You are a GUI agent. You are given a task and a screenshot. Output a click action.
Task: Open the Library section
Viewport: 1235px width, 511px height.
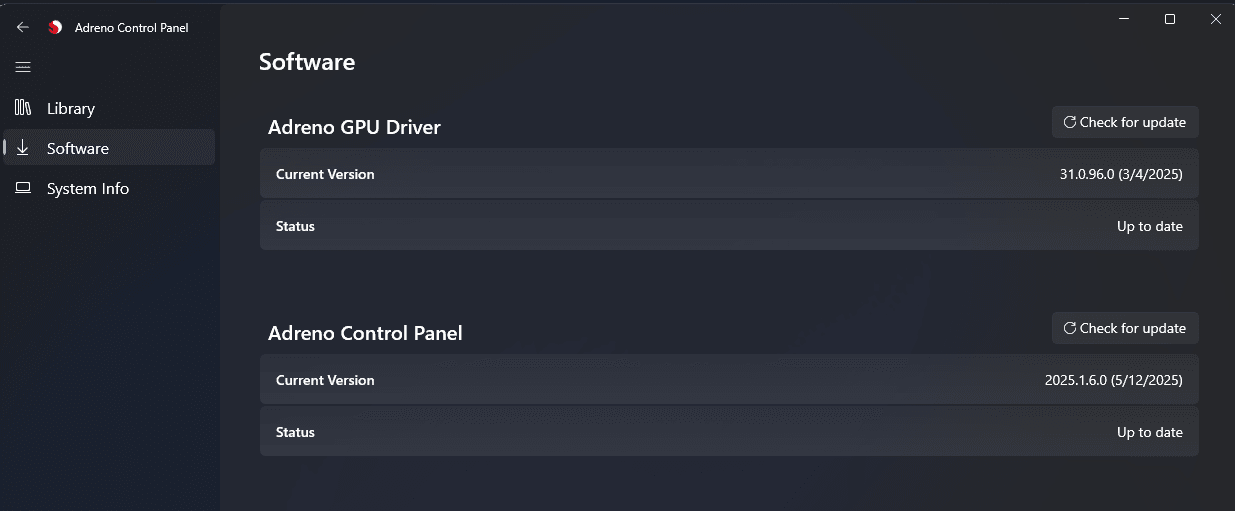71,108
